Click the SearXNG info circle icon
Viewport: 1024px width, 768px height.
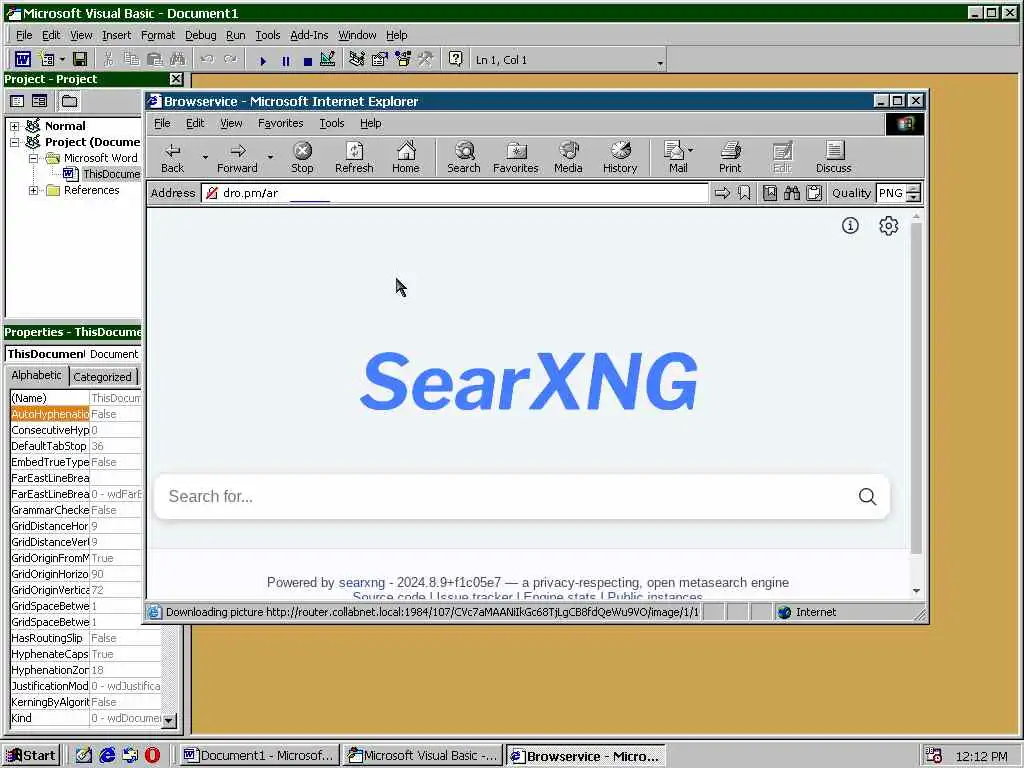tap(850, 225)
